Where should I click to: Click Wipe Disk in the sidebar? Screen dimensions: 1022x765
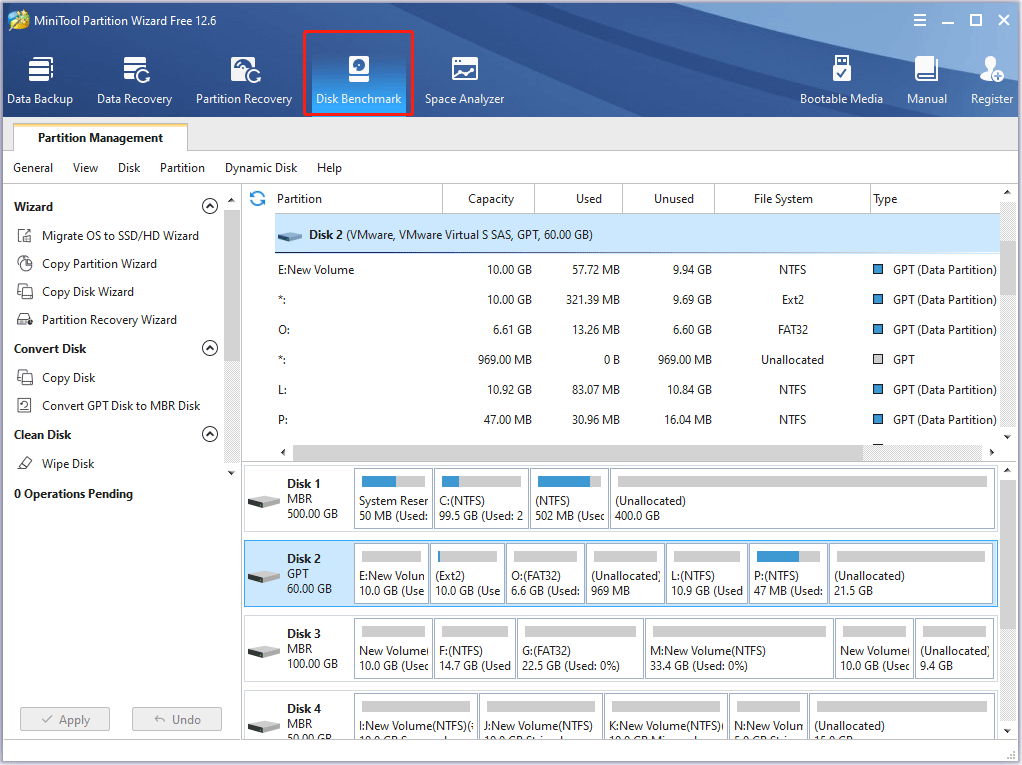(68, 464)
